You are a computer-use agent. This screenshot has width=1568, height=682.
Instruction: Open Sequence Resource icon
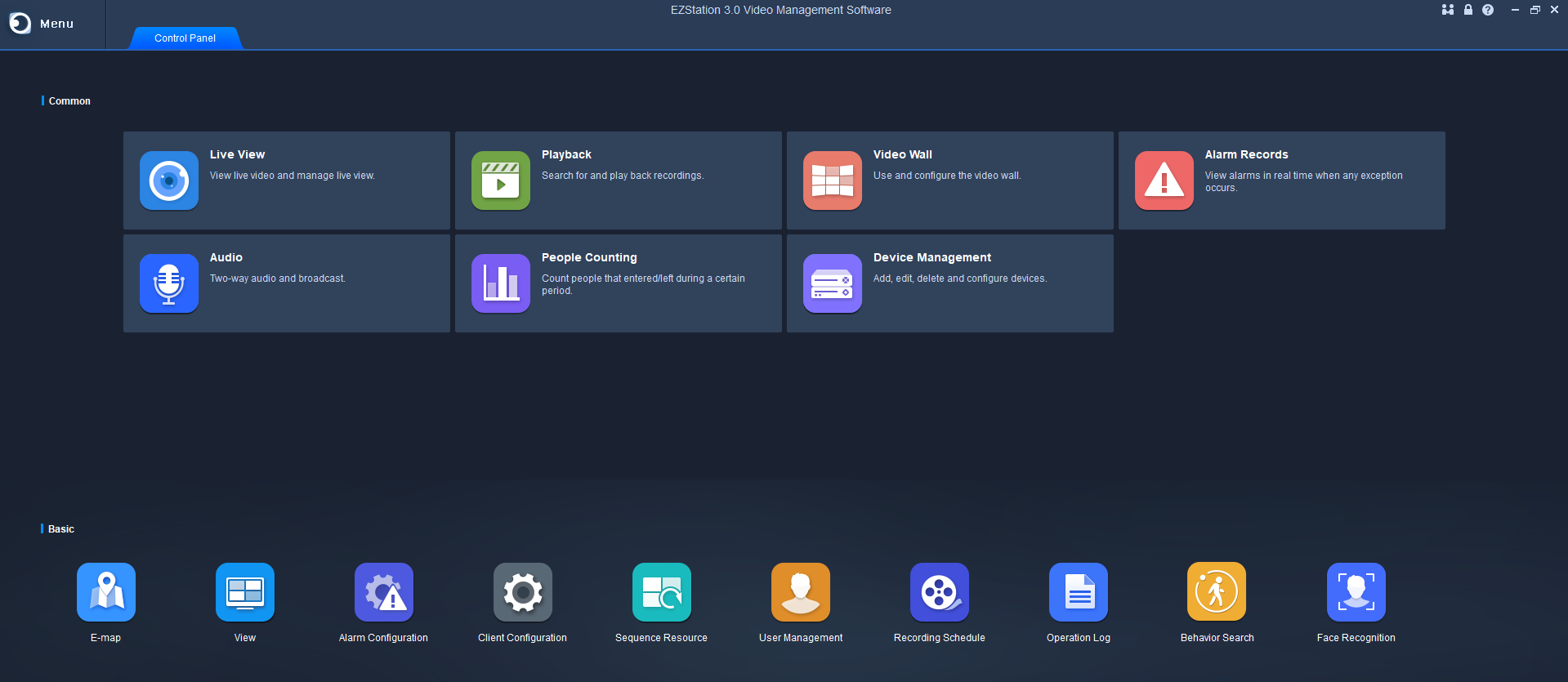pos(662,592)
